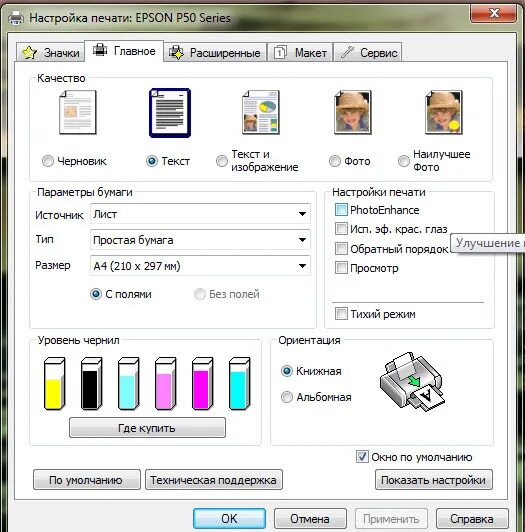
Task: Open the Макет layout tab
Action: [300, 53]
